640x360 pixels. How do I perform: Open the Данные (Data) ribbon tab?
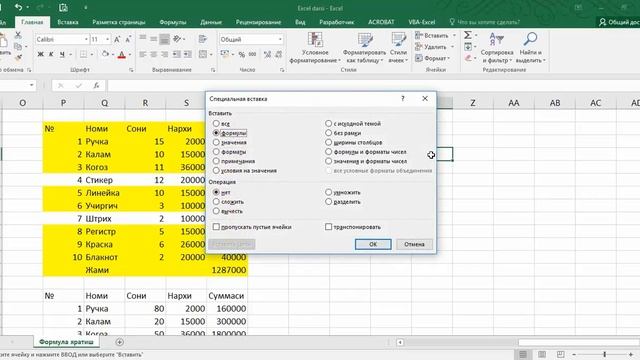(x=211, y=22)
